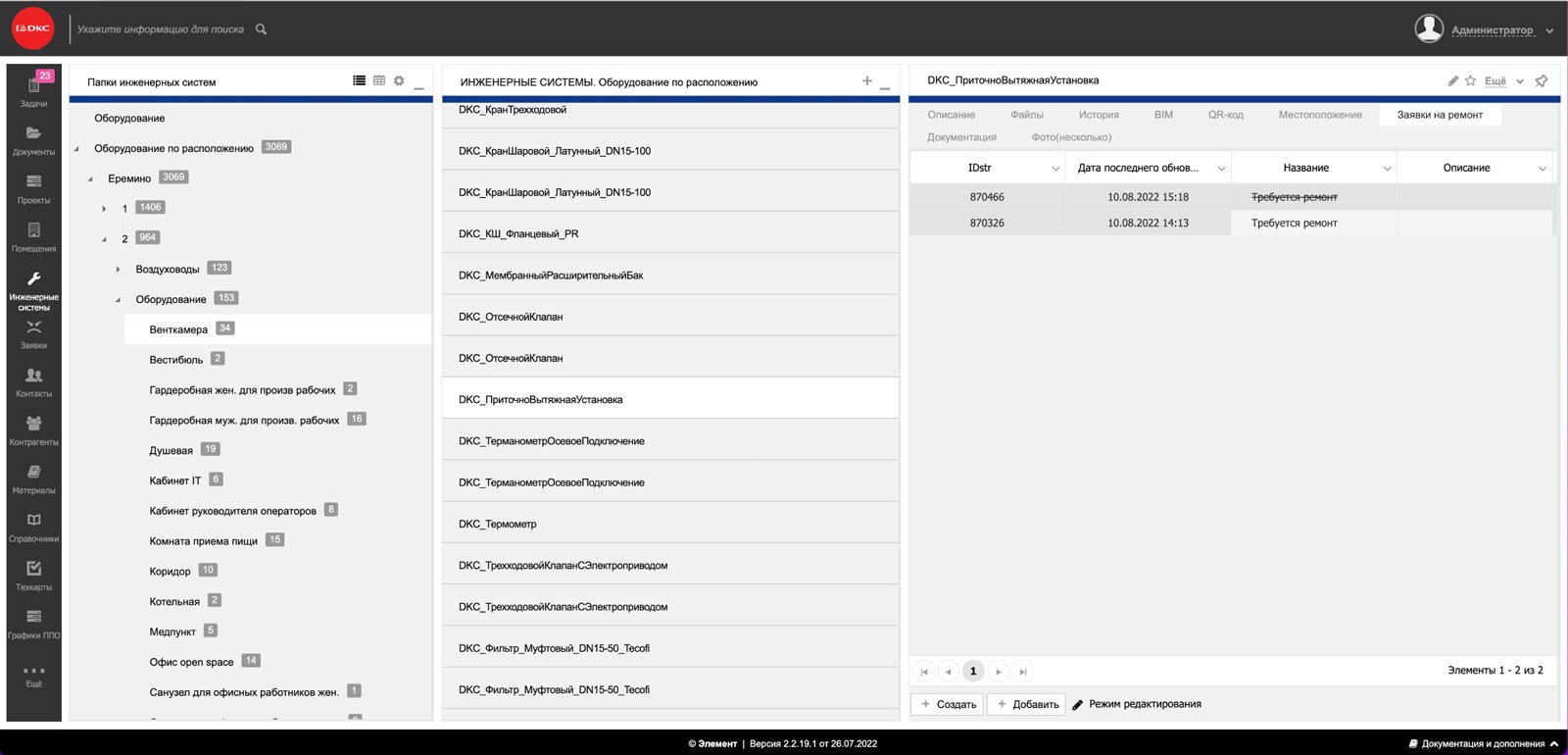The height and width of the screenshot is (755, 1568).
Task: Mark card as favorite with star icon
Action: pos(1470,80)
